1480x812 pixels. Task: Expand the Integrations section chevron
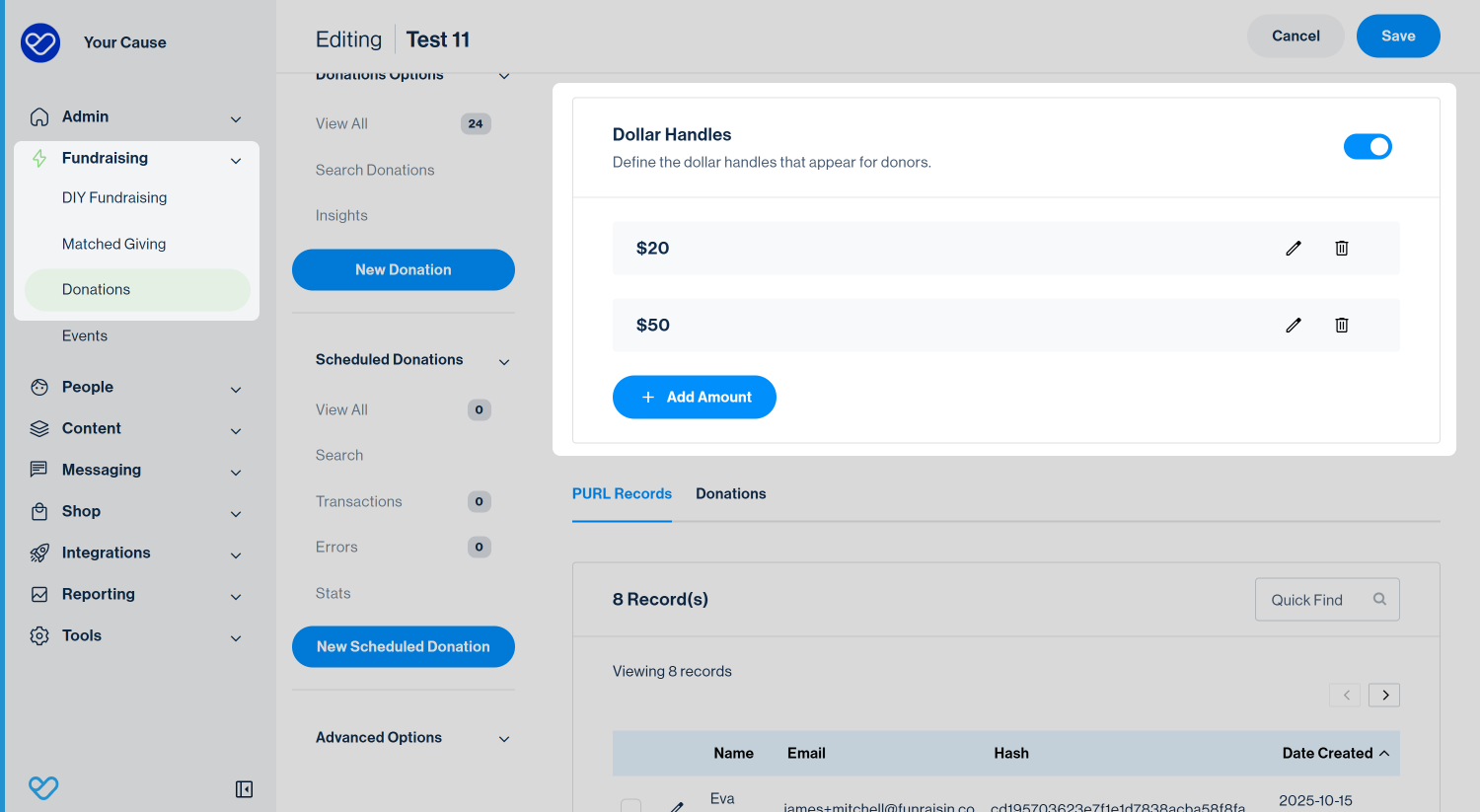236,555
